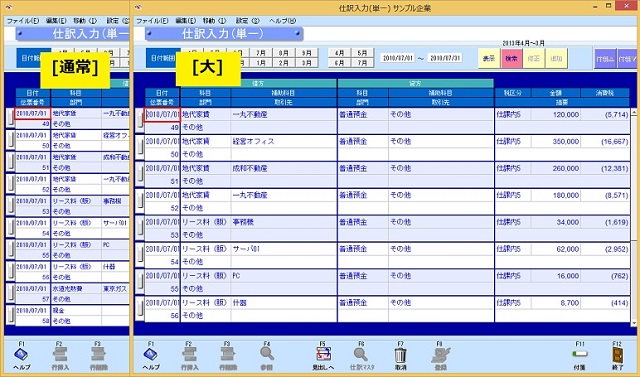The width and height of the screenshot is (640, 377).
Task: Click the F3 icon in the 通常 window
Action: tap(98, 354)
